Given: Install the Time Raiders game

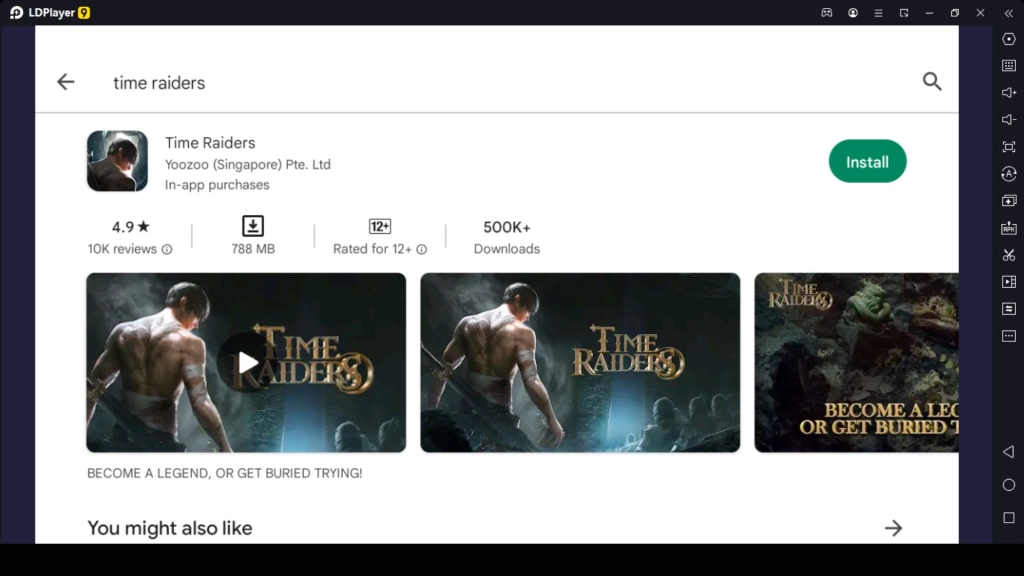Looking at the screenshot, I should (x=867, y=161).
